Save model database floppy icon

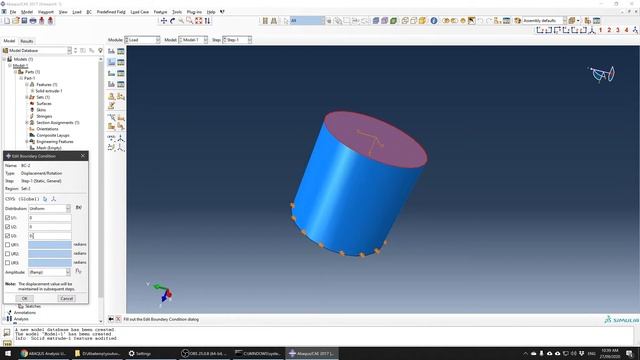pos(24,20)
